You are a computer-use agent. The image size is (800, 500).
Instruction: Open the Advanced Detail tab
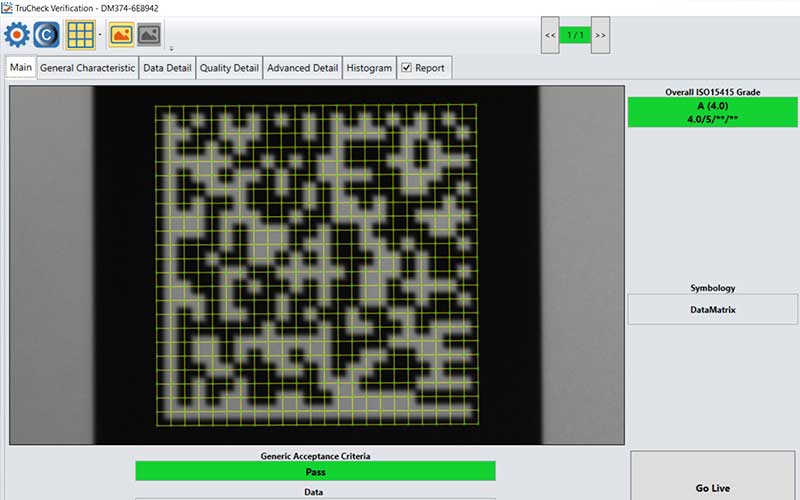(303, 68)
